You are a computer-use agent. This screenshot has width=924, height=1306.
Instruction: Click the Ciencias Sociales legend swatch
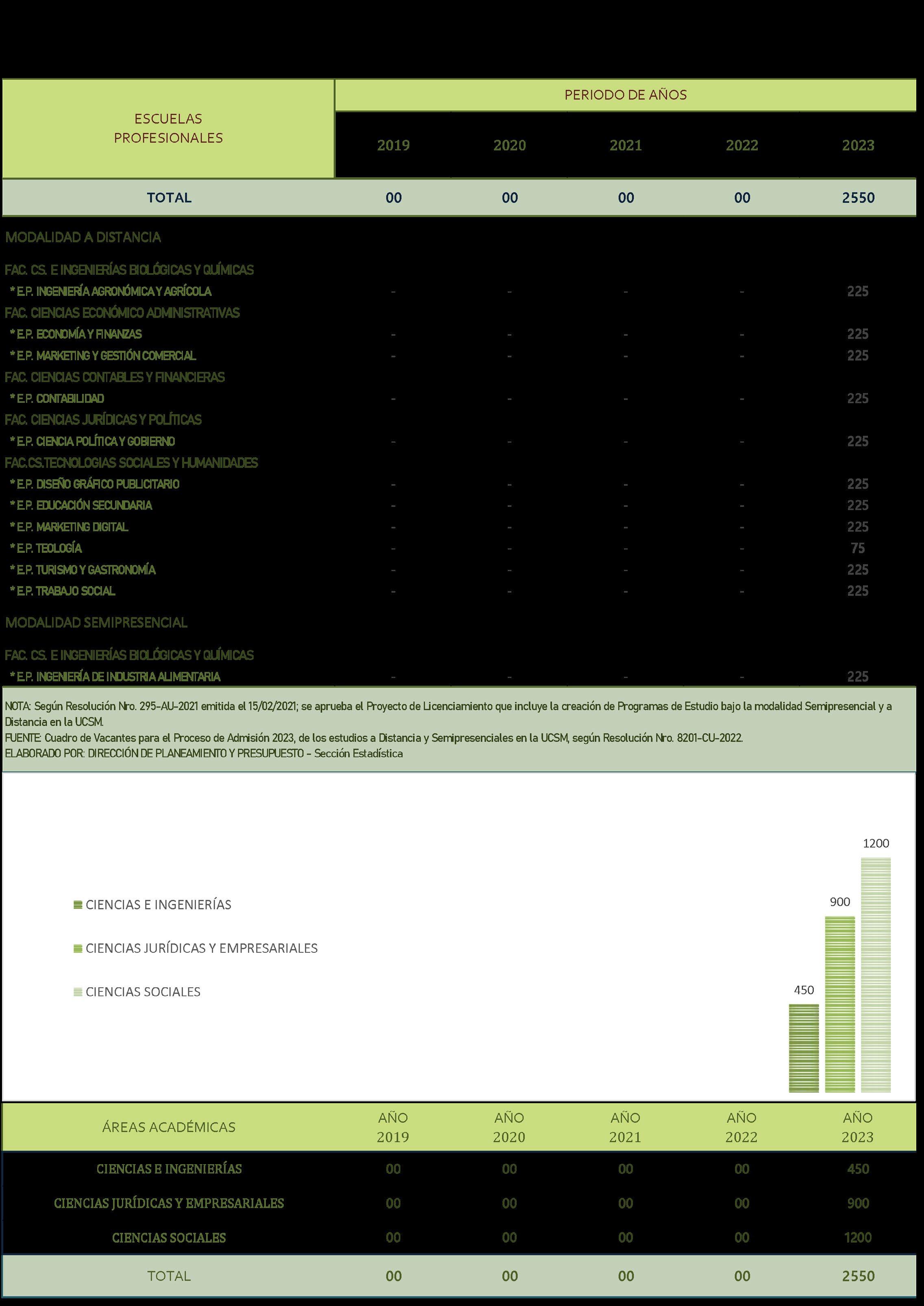pyautogui.click(x=78, y=992)
